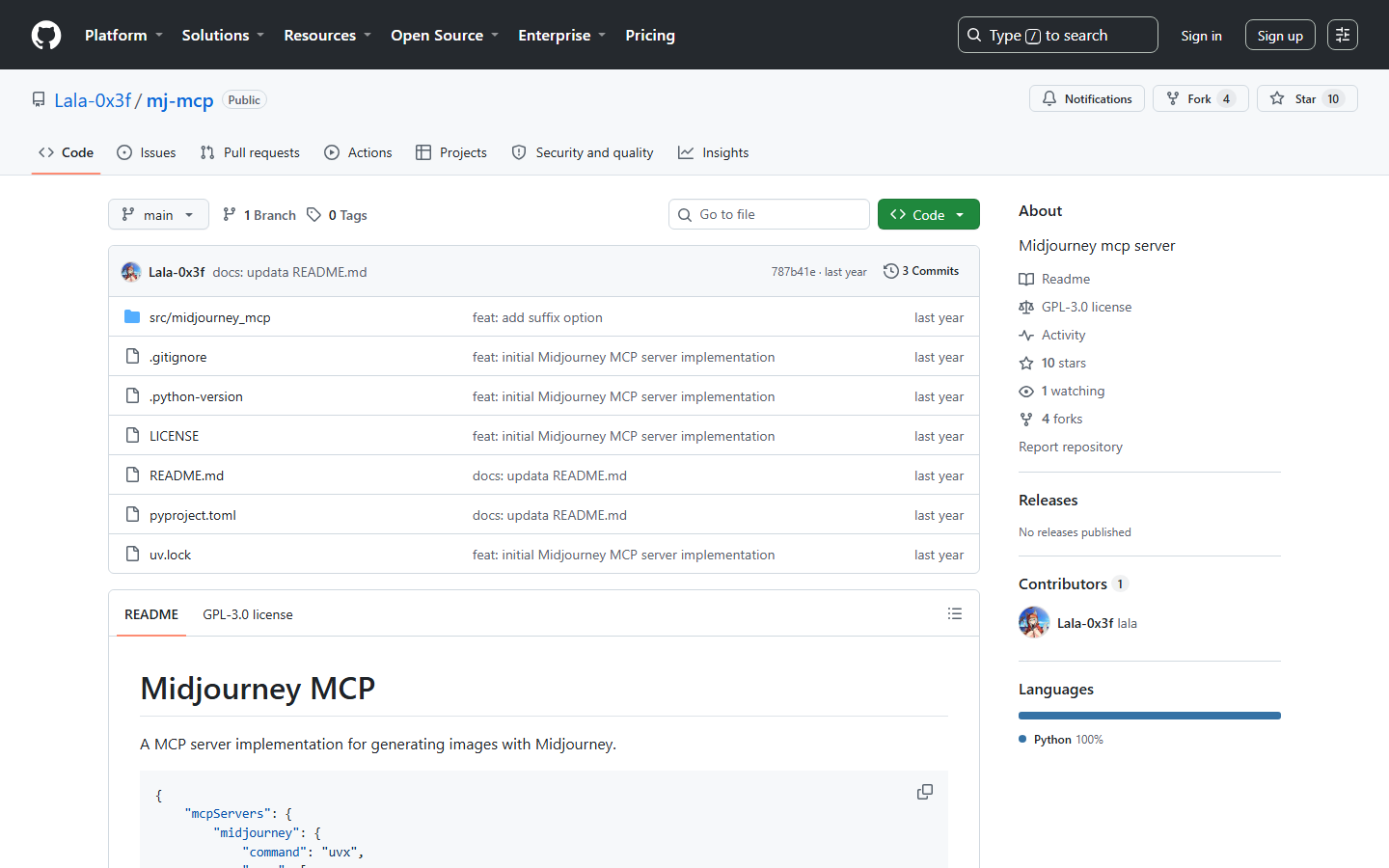1389x868 pixels.
Task: Open the src/midjourney_mcp folder name
Action: [x=209, y=317]
